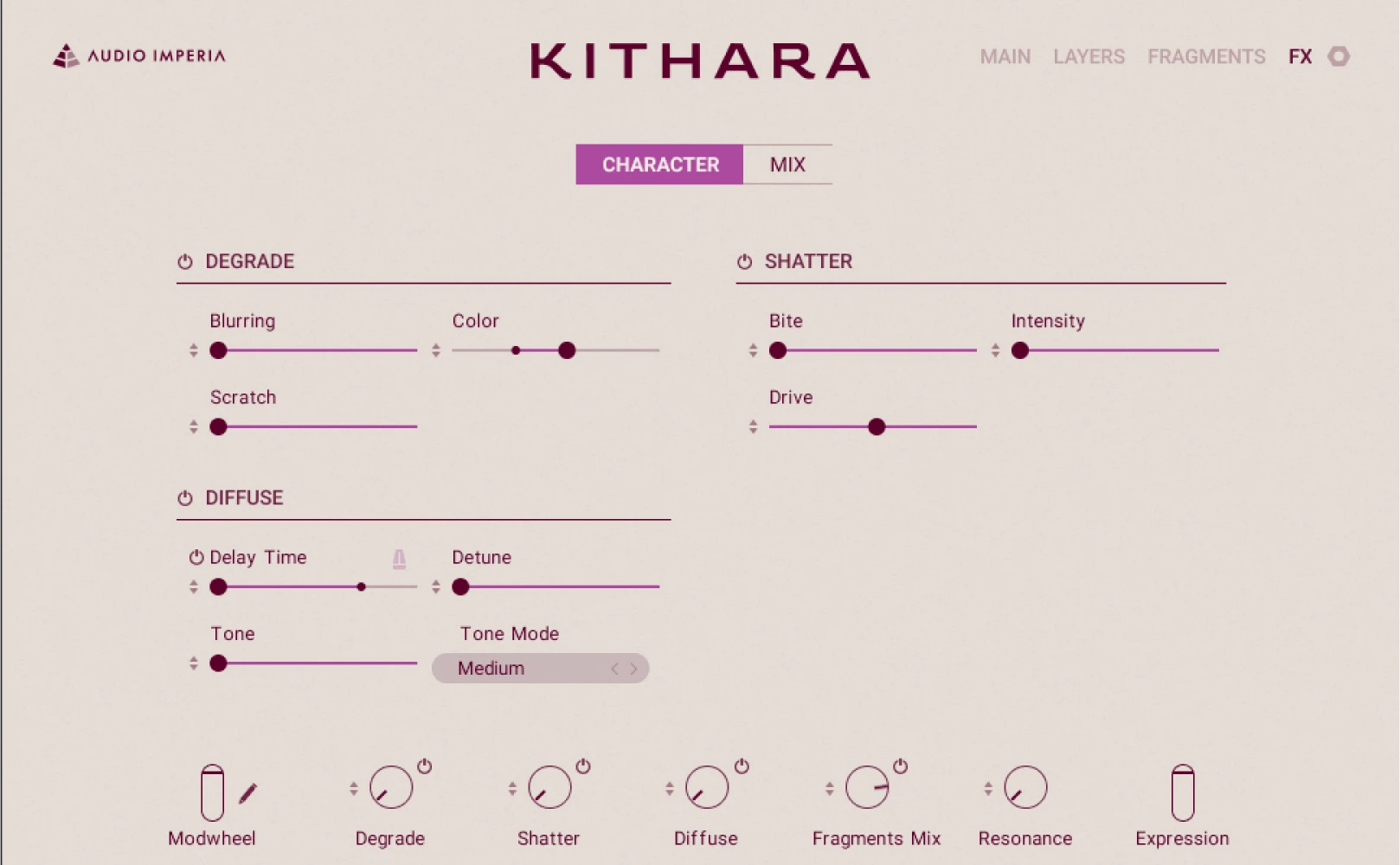The width and height of the screenshot is (1400, 865).
Task: Select the CHARACTER tab
Action: click(x=660, y=164)
